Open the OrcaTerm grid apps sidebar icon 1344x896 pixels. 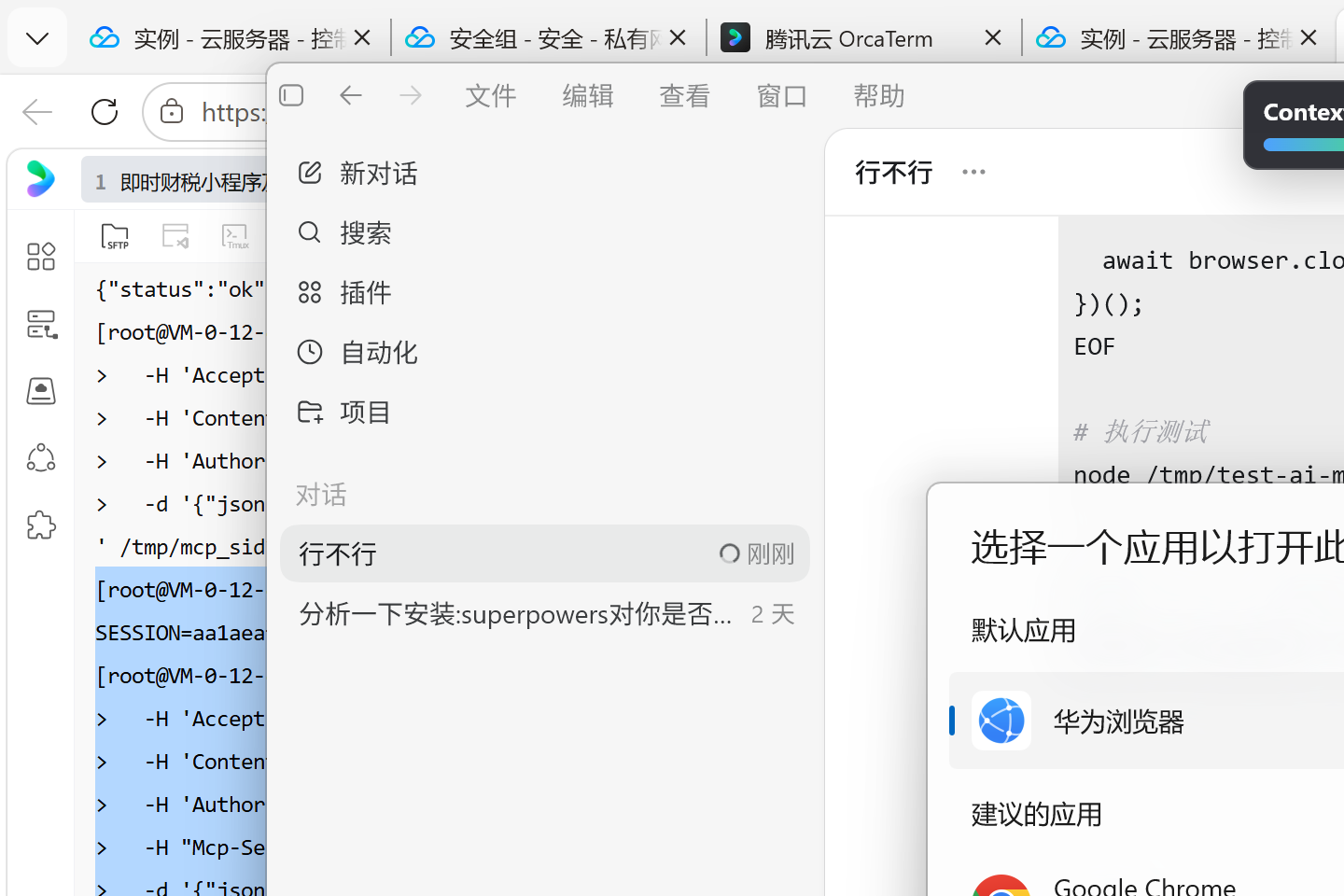tap(41, 257)
